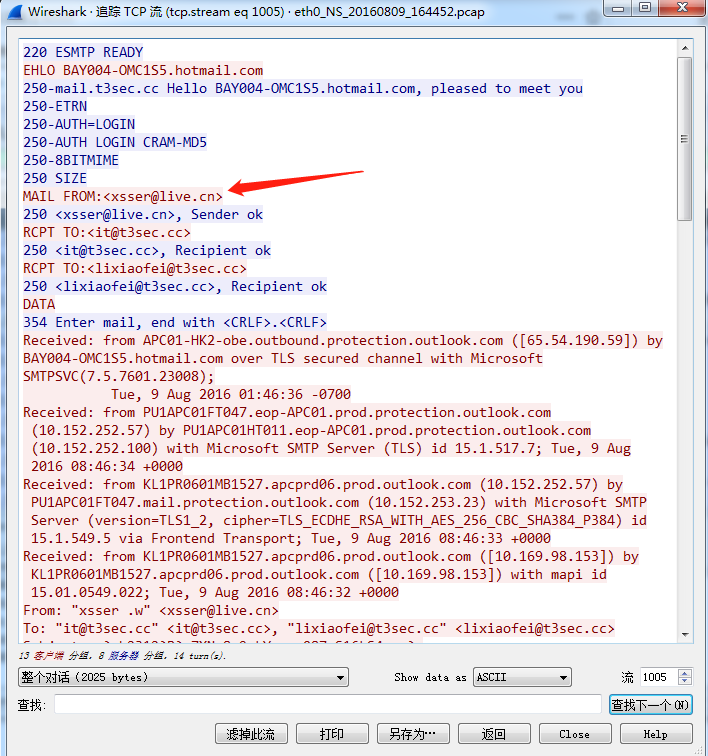The height and width of the screenshot is (756, 708).
Task: Click the '250-ETRN' response line
Action: tap(55, 106)
